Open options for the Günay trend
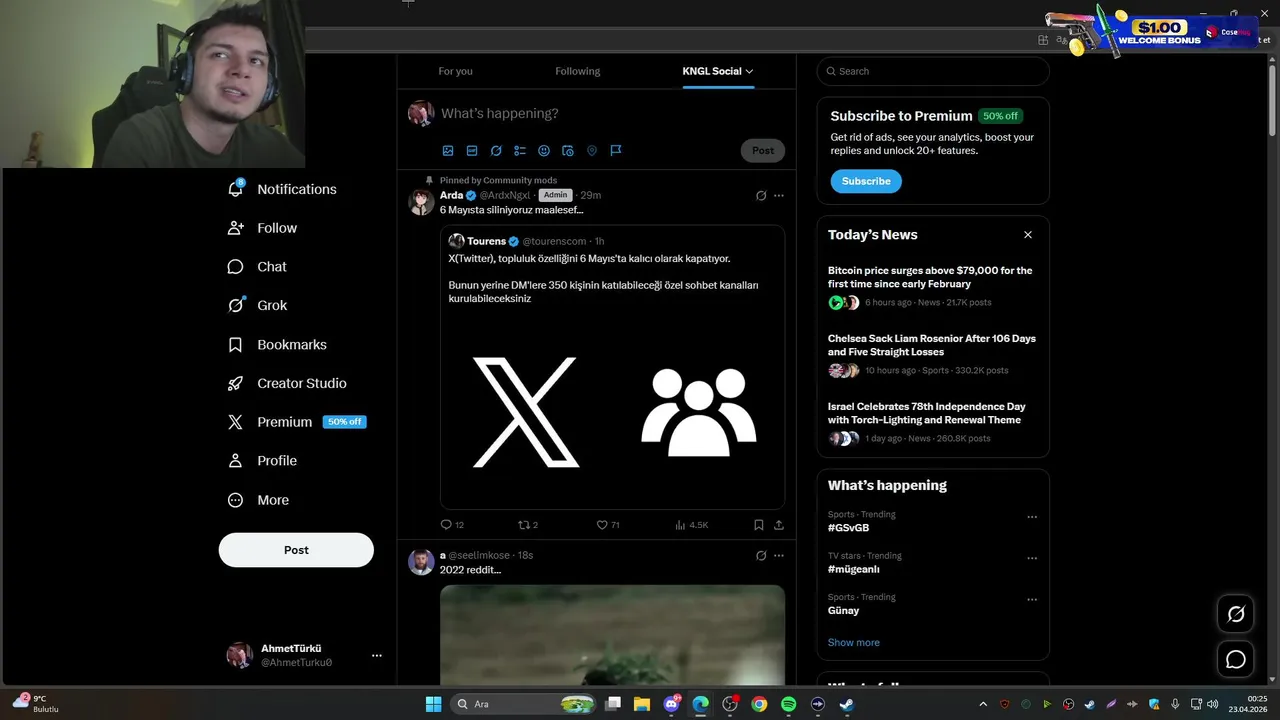This screenshot has width=1280, height=720. click(1032, 600)
